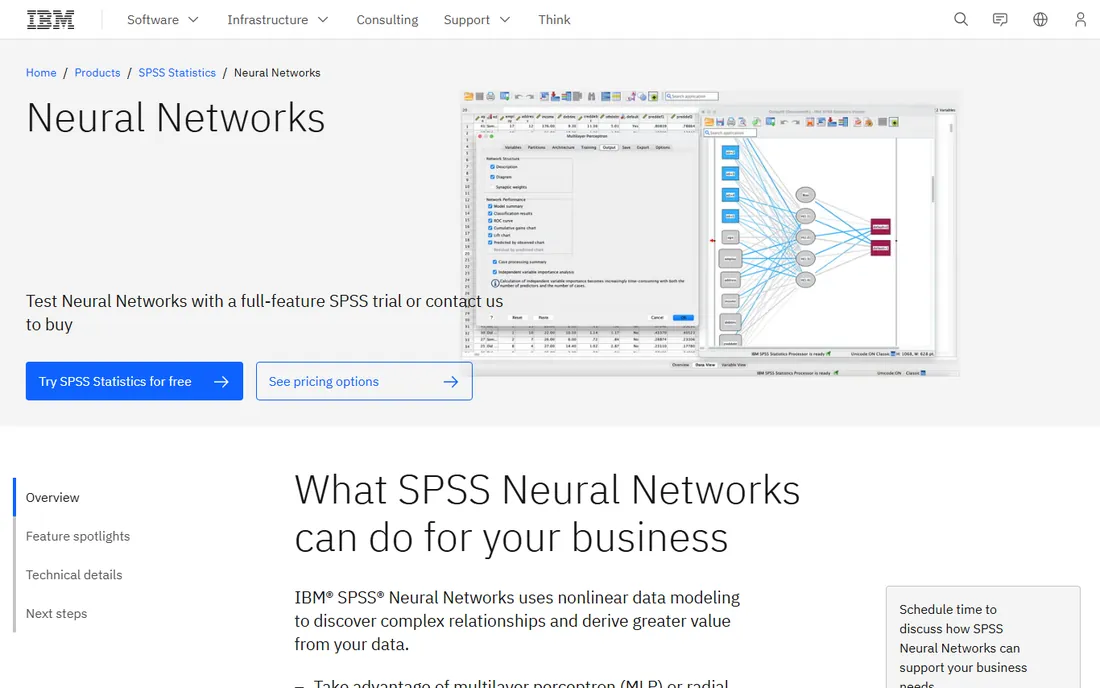1100x688 pixels.
Task: Go to Products breadcrumb link
Action: pyautogui.click(x=98, y=73)
